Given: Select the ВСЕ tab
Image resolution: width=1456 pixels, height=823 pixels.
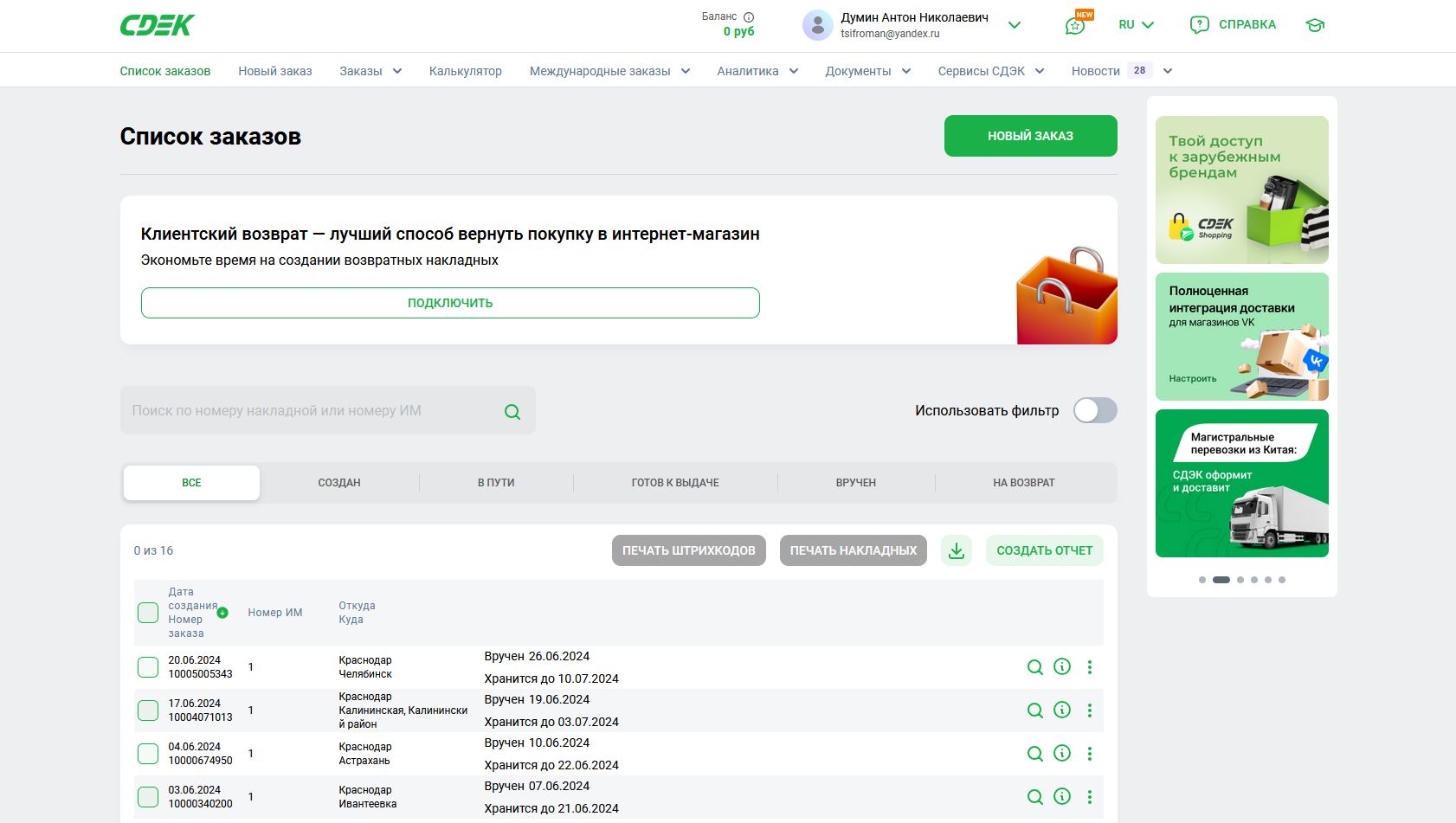Looking at the screenshot, I should [191, 483].
